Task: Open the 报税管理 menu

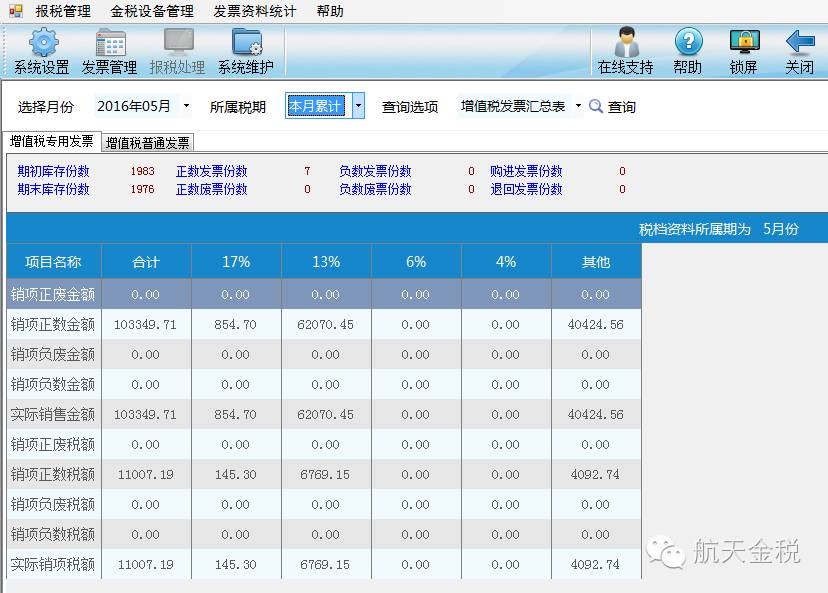Action: point(63,11)
